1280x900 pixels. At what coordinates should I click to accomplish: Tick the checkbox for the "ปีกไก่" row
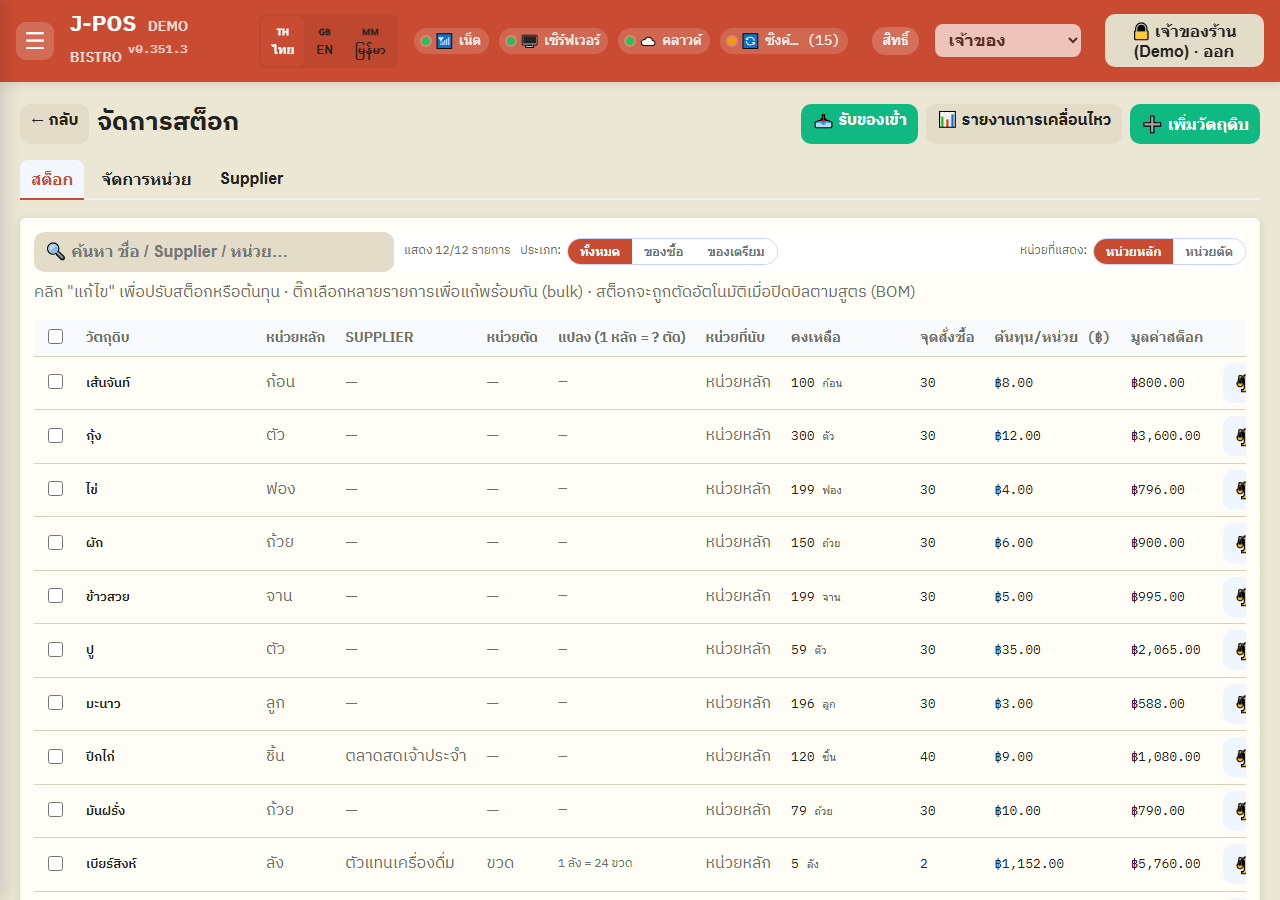coord(55,756)
